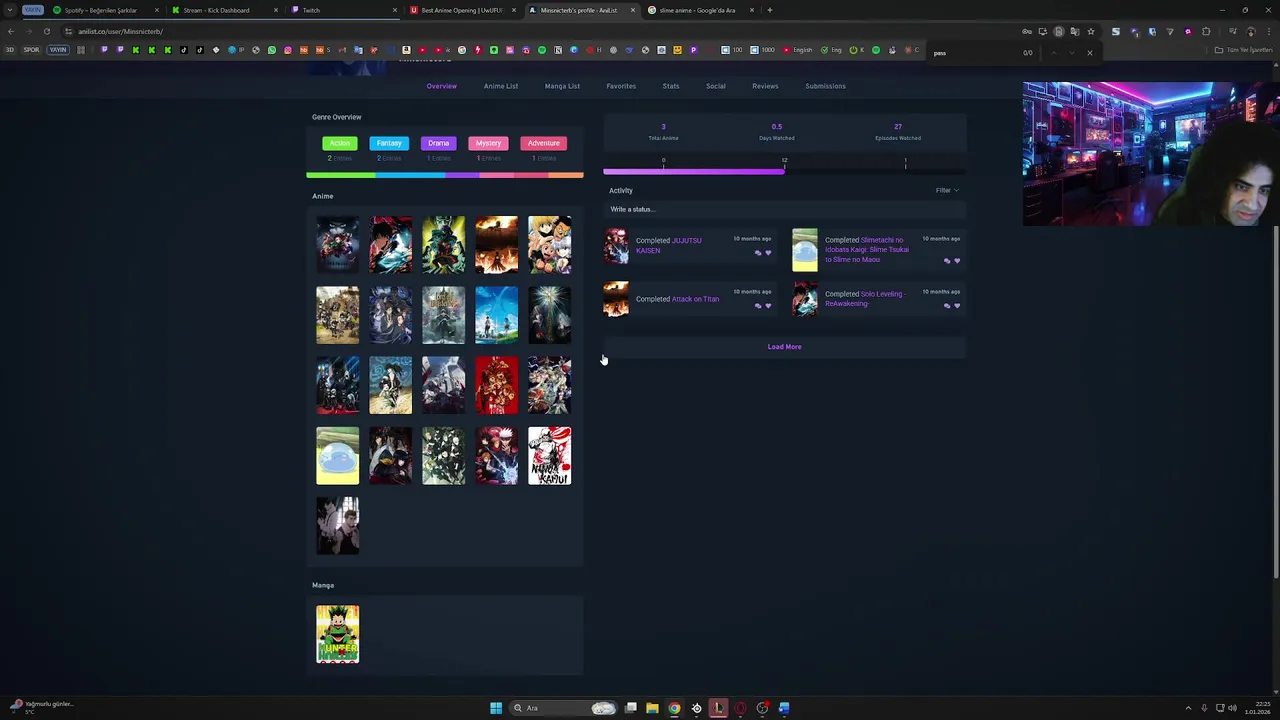Select the Drama genre tag
Screen dimensions: 1280x720
coord(438,143)
